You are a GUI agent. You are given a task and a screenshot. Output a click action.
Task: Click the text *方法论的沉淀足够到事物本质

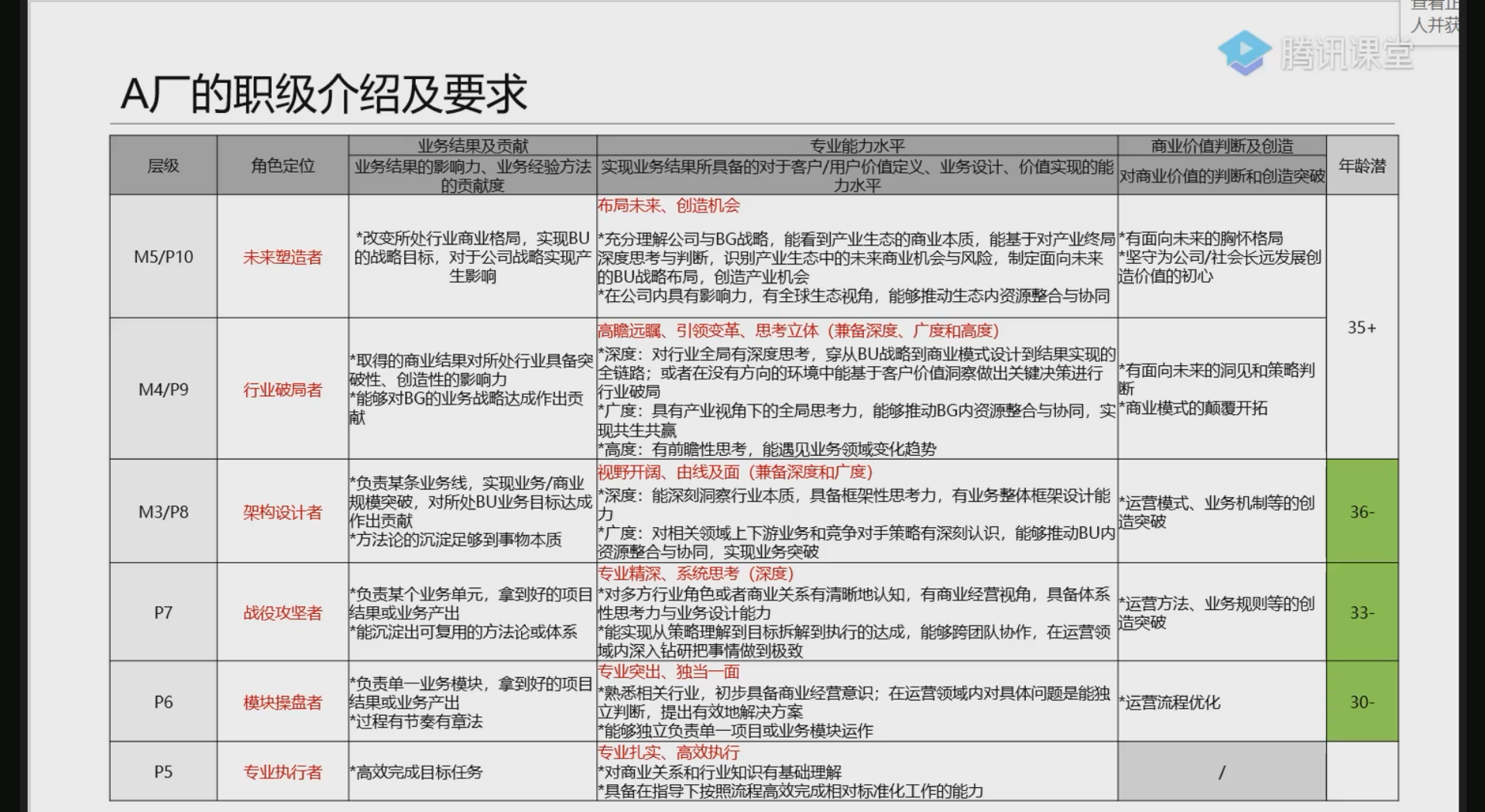pyautogui.click(x=456, y=540)
